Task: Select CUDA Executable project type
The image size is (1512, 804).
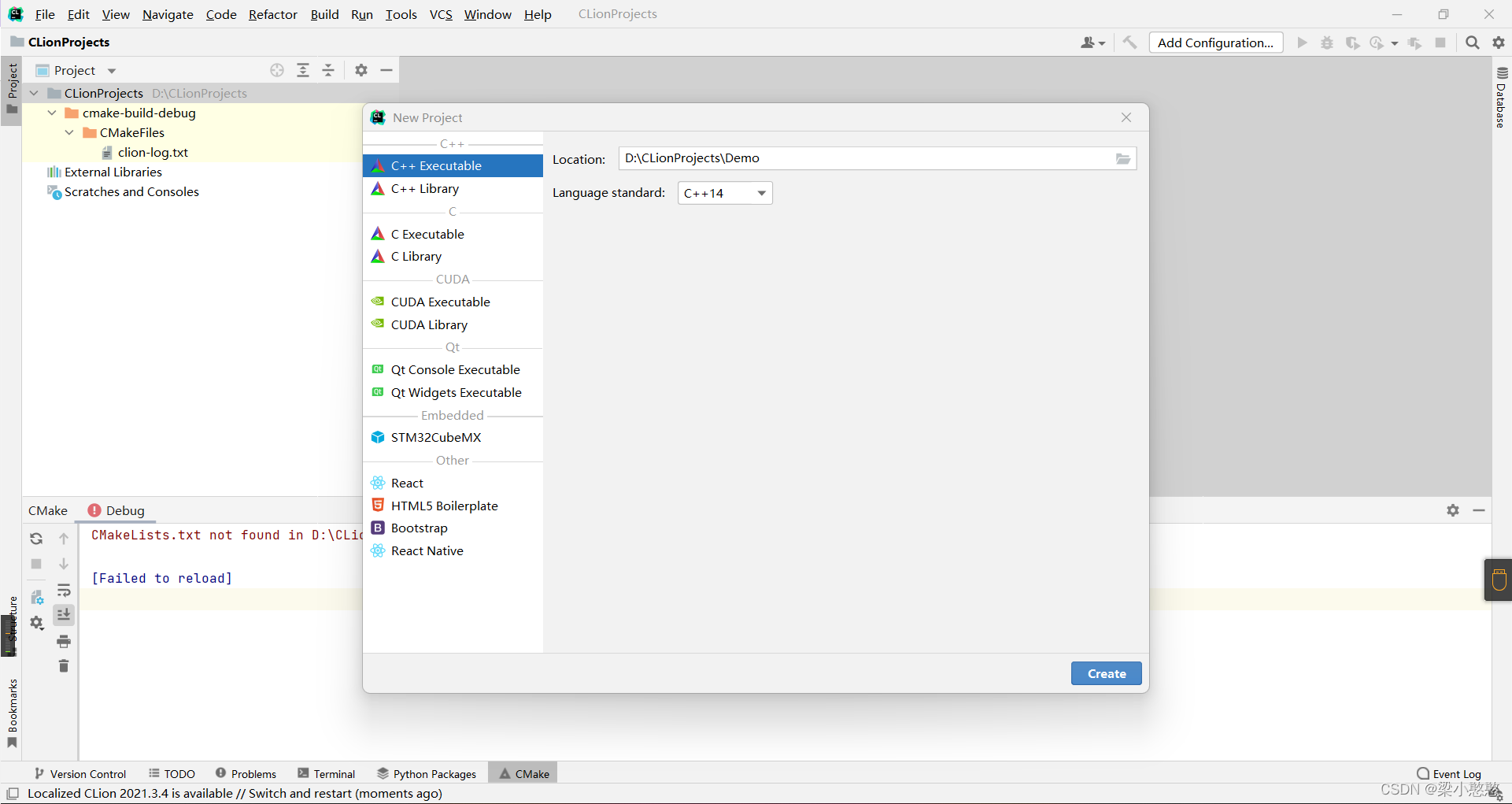Action: click(453, 302)
